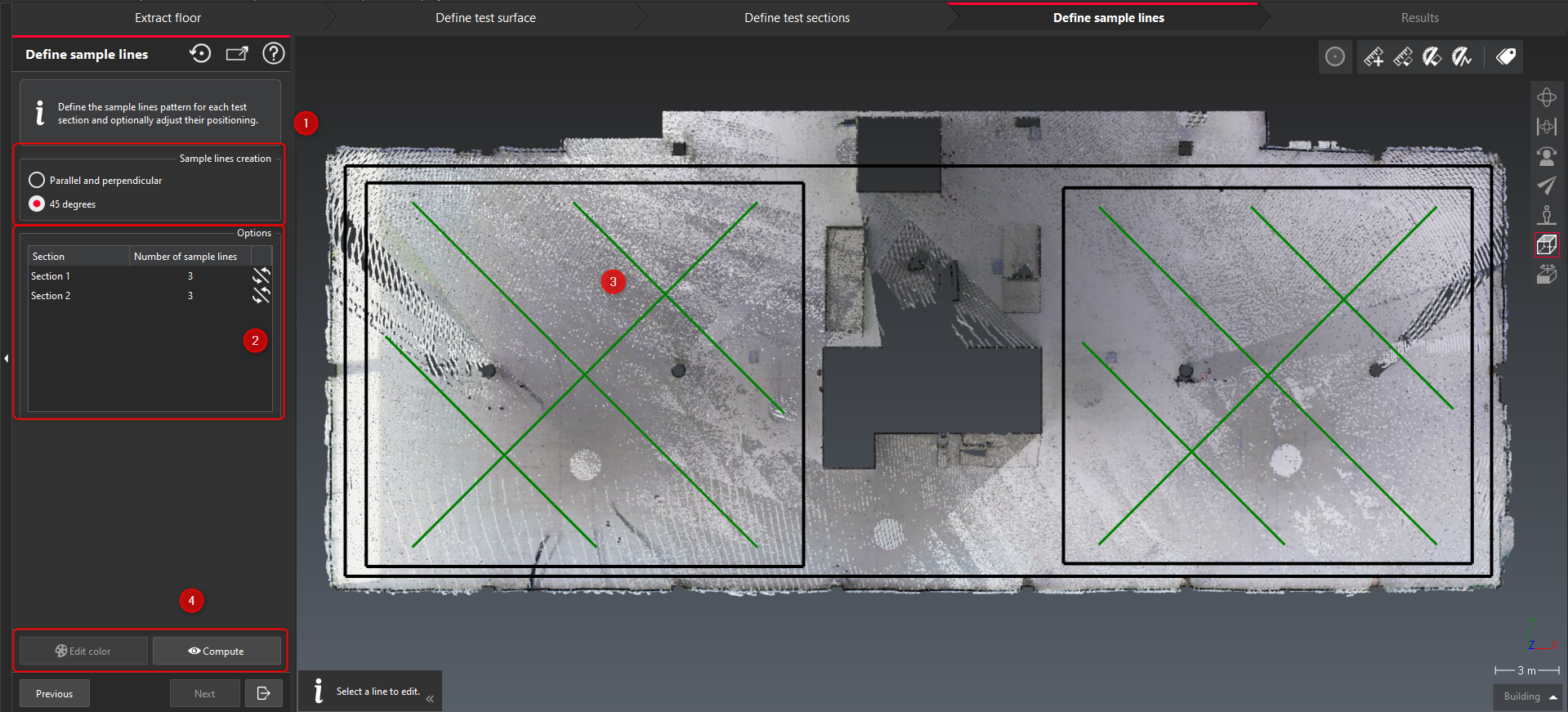Viewport: 1568px width, 712px height.
Task: Select Parallel and perpendicular radio option
Action: click(x=37, y=180)
